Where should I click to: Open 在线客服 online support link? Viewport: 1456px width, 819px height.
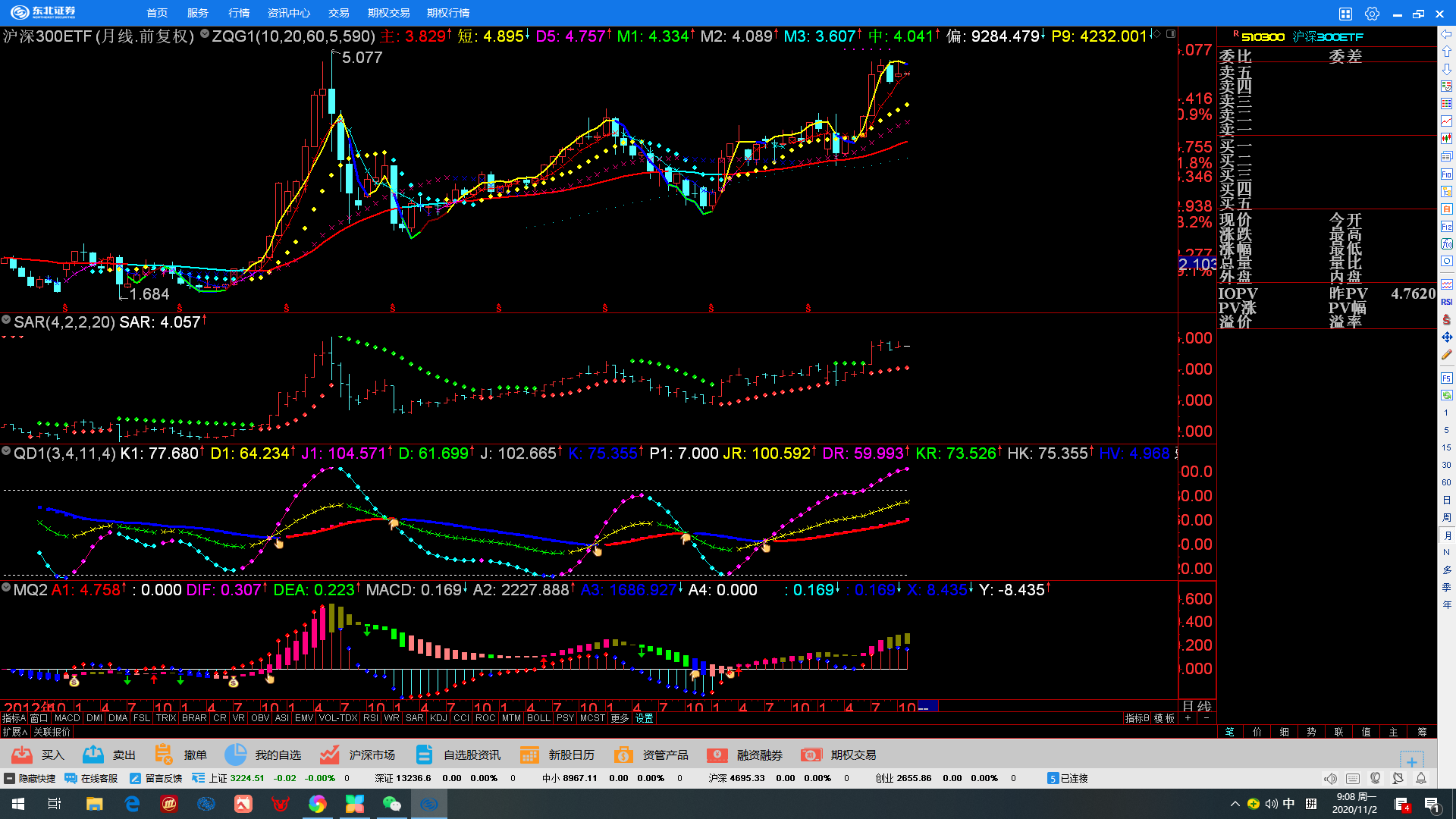click(x=92, y=778)
